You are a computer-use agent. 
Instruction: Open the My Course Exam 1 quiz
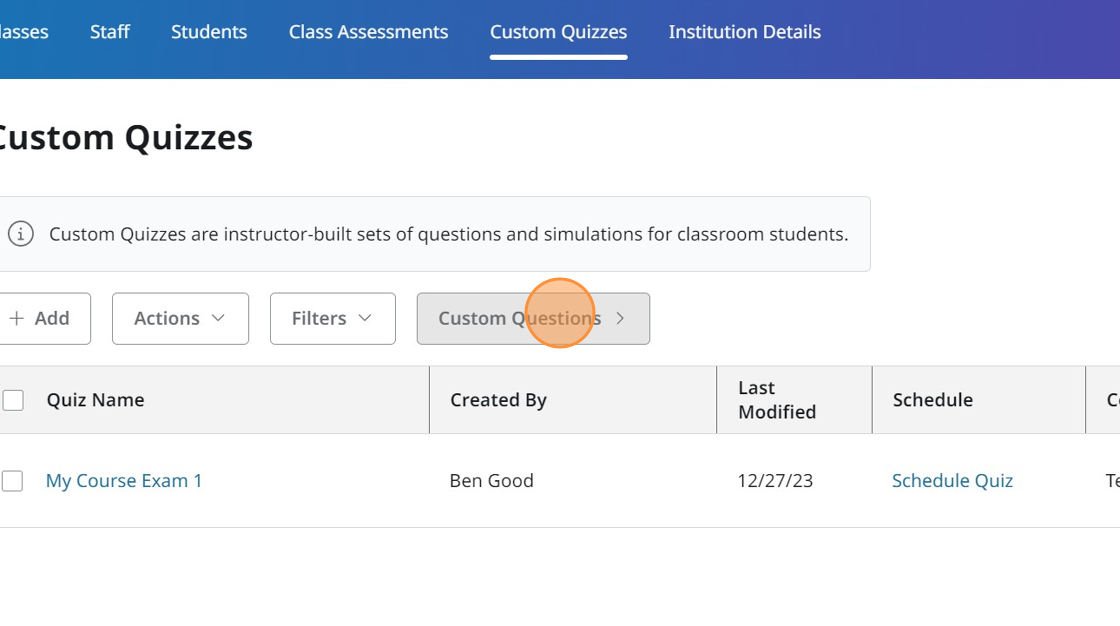pos(124,481)
